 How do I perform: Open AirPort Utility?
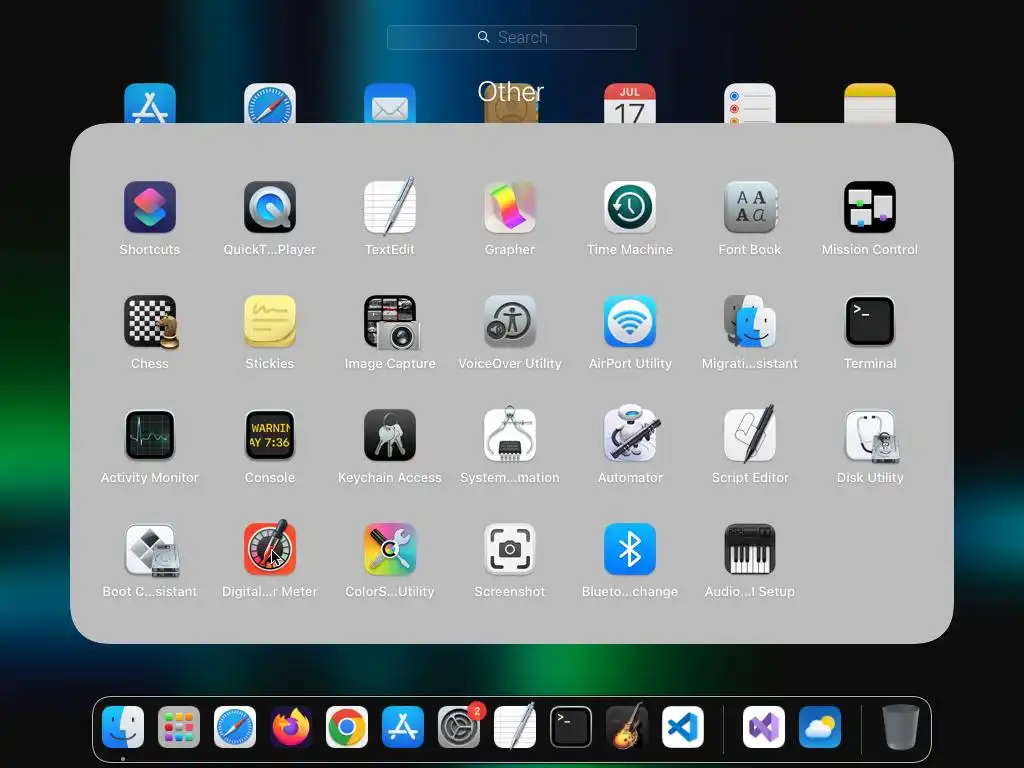630,322
